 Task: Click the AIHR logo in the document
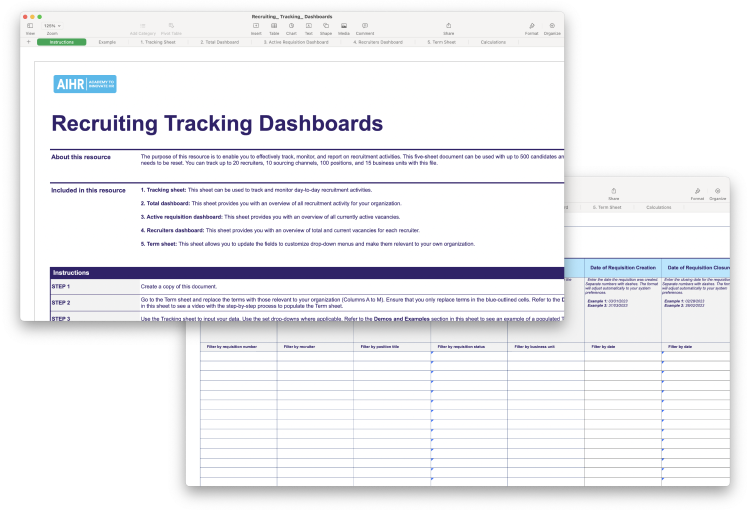[85, 84]
